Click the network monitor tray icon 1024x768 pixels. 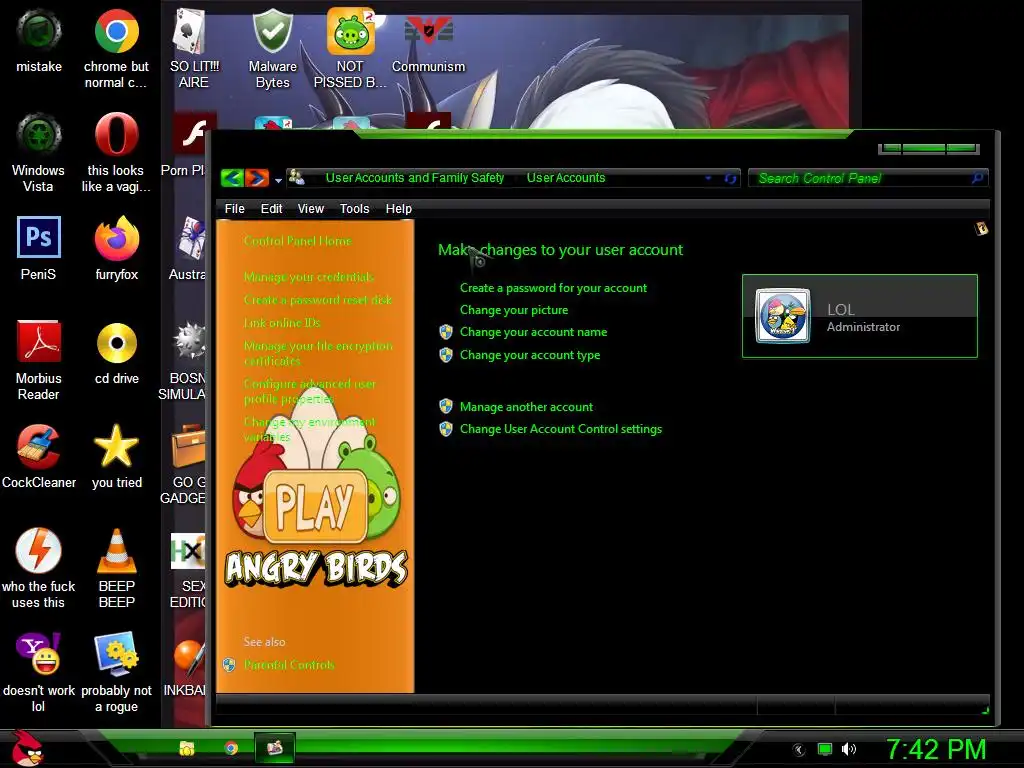tap(825, 749)
